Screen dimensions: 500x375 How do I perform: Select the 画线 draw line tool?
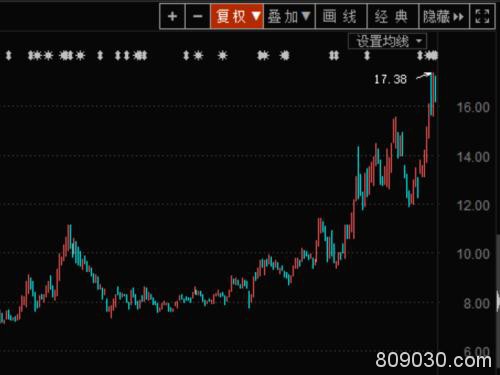click(341, 16)
